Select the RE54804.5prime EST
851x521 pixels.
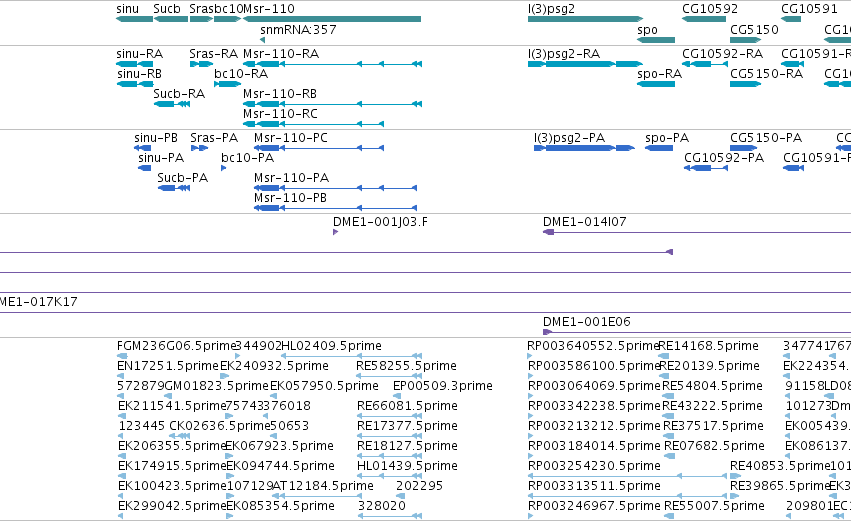[669, 396]
